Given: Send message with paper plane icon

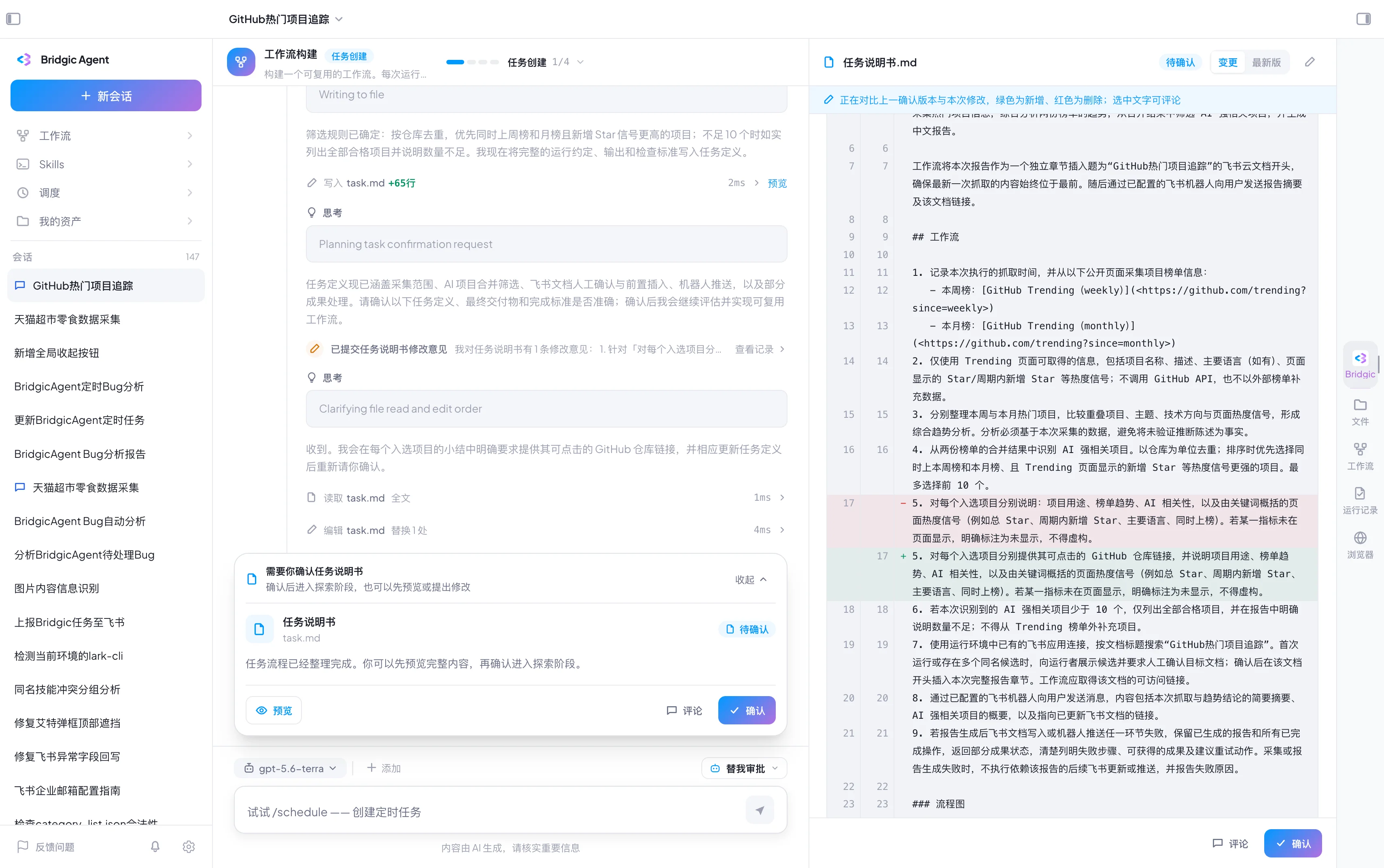Looking at the screenshot, I should [x=759, y=811].
